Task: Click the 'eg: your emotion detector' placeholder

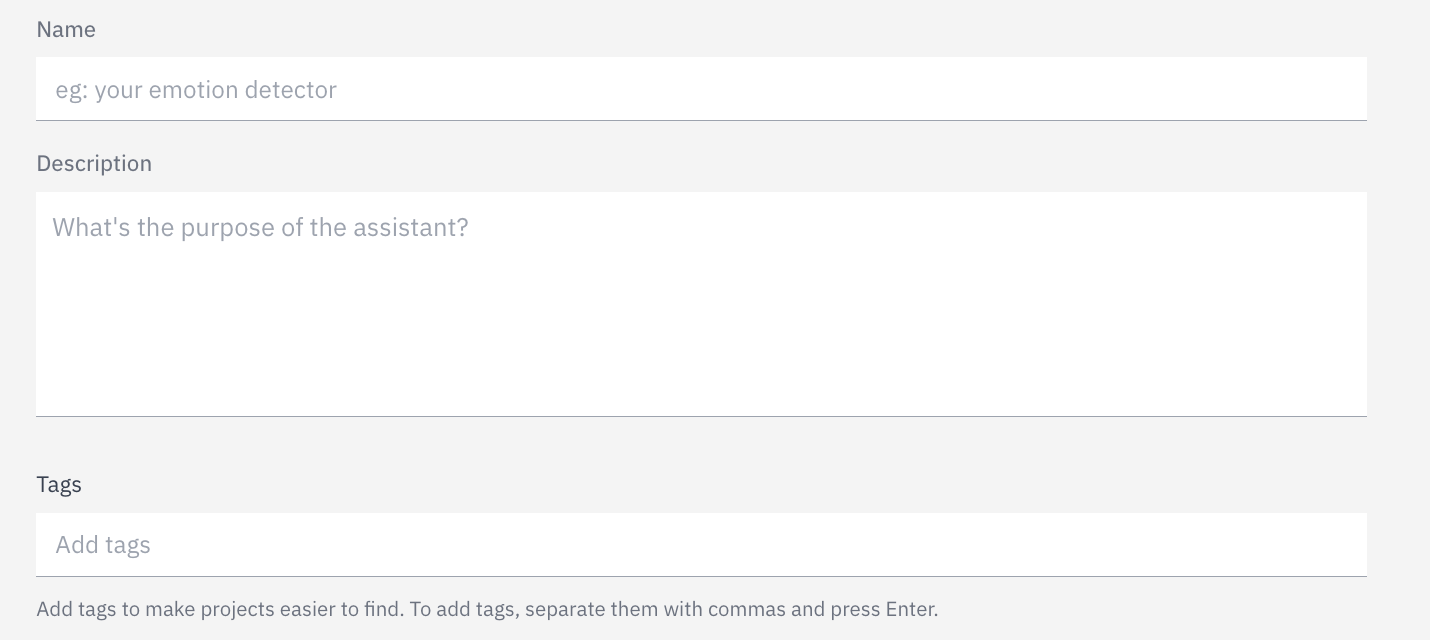Action: click(196, 90)
